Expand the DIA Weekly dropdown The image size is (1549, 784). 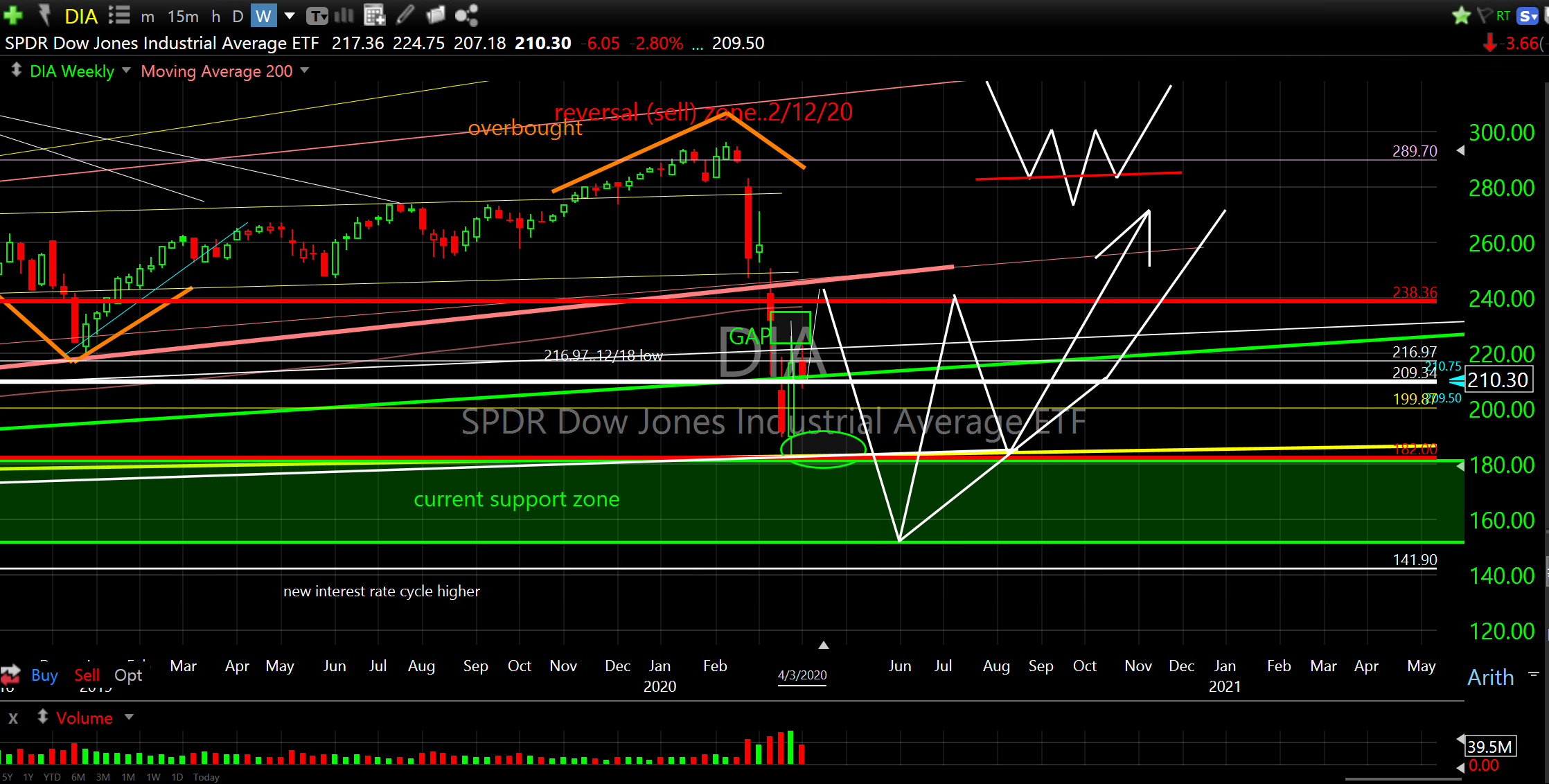126,71
